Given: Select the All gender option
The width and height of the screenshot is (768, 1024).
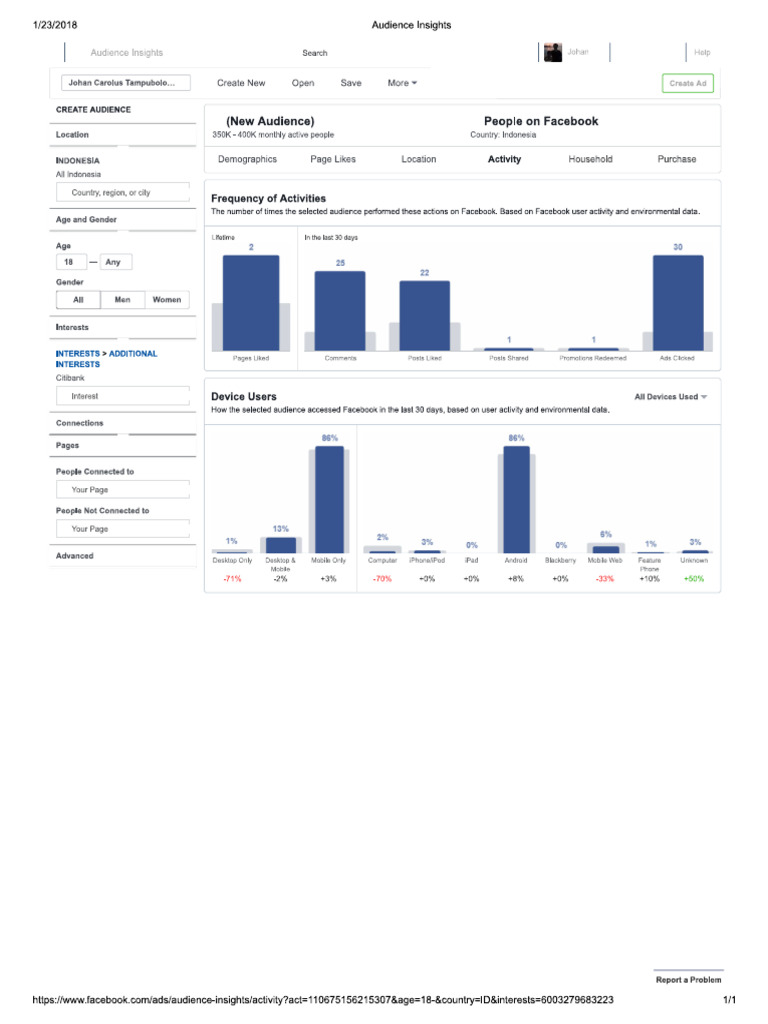Looking at the screenshot, I should point(78,300).
